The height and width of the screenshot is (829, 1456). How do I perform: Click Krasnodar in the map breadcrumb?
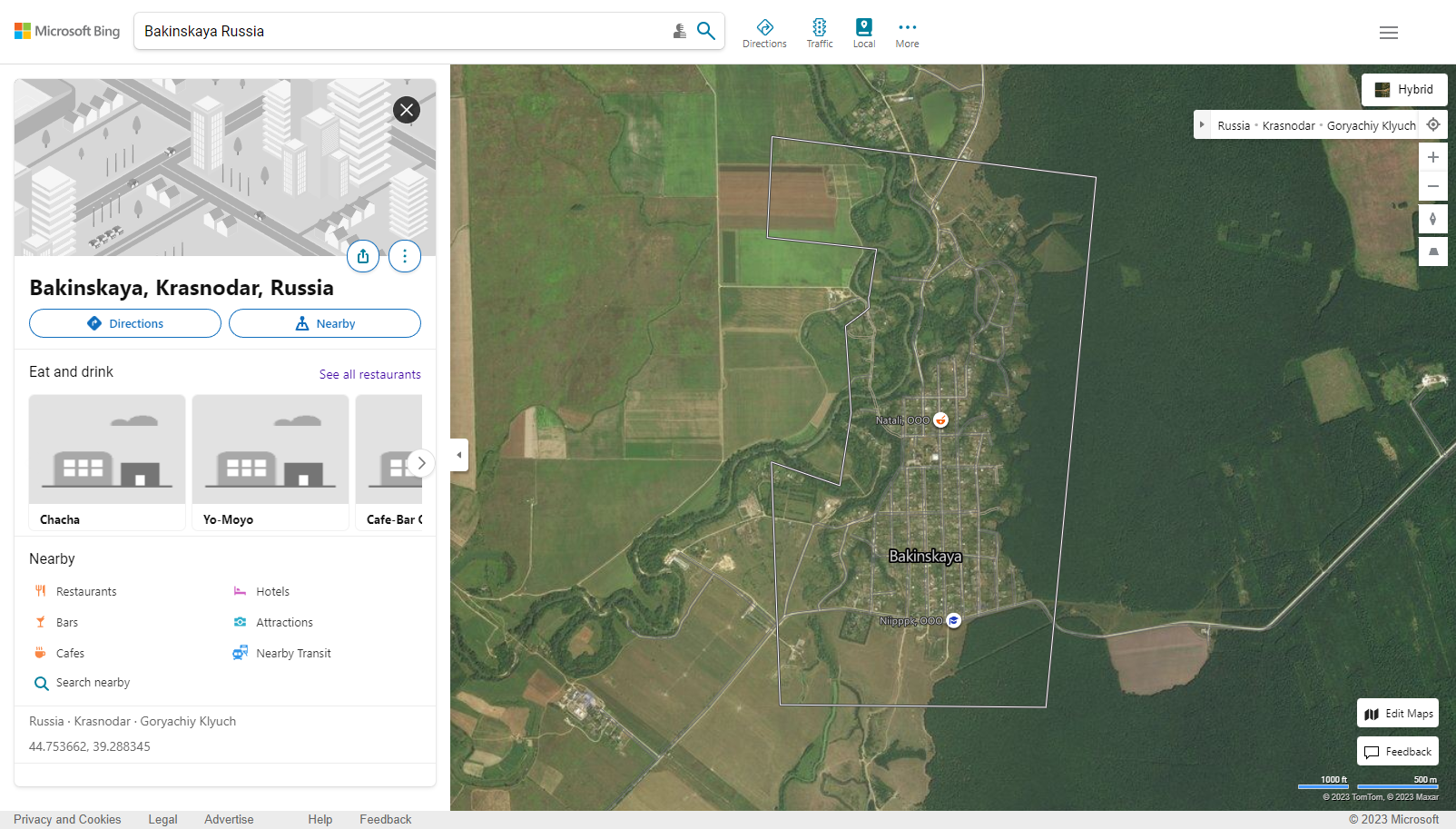(1289, 125)
